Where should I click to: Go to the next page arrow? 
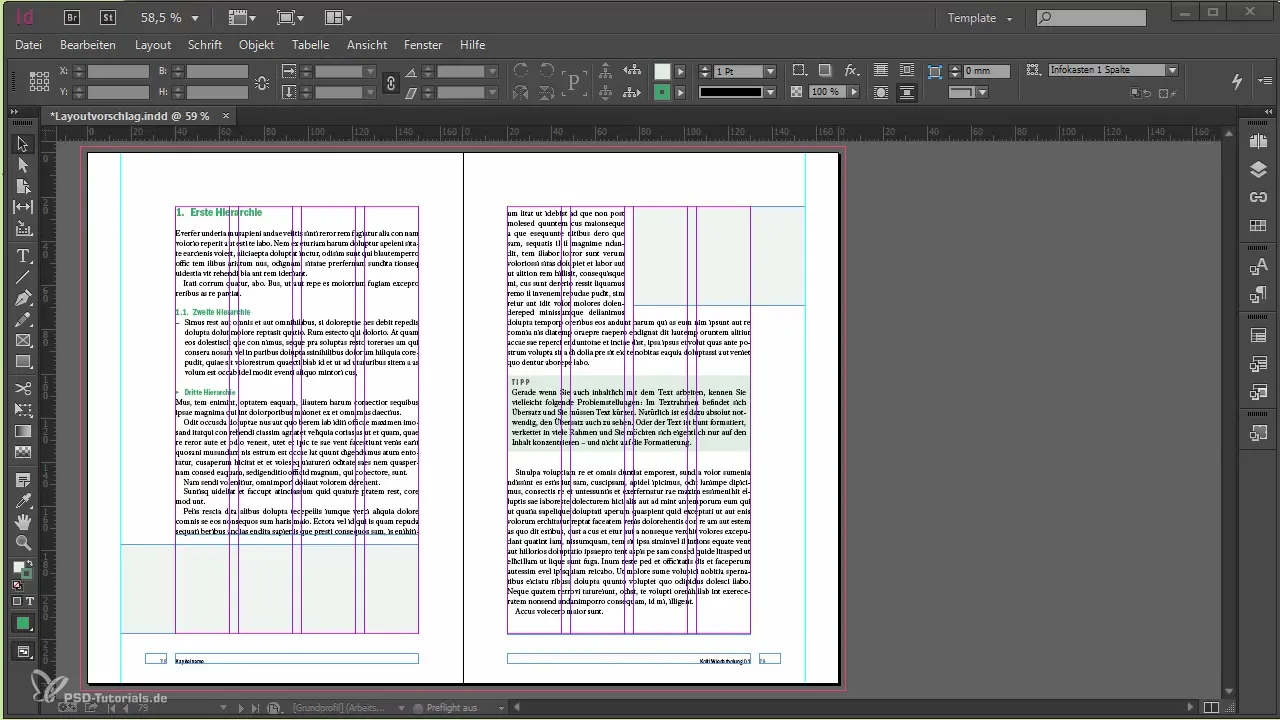click(x=242, y=708)
